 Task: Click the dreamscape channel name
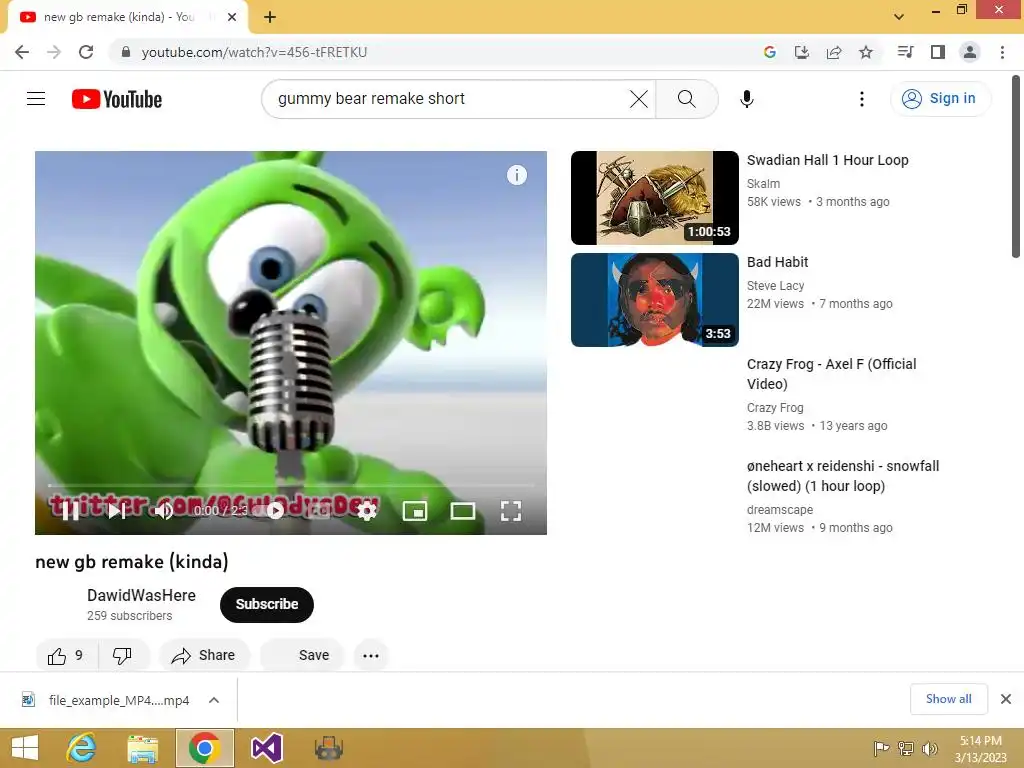pyautogui.click(x=780, y=509)
